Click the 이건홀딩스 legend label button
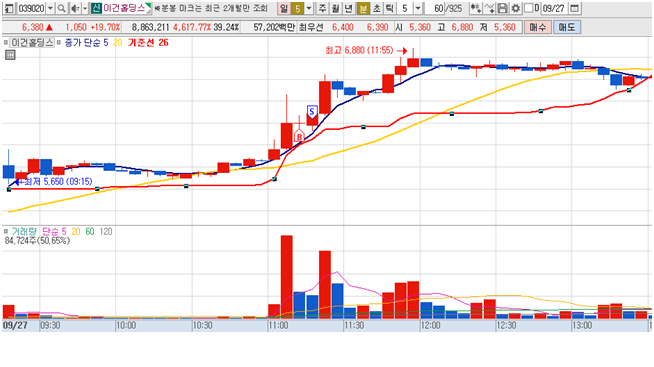The height and width of the screenshot is (367, 654). [32, 43]
